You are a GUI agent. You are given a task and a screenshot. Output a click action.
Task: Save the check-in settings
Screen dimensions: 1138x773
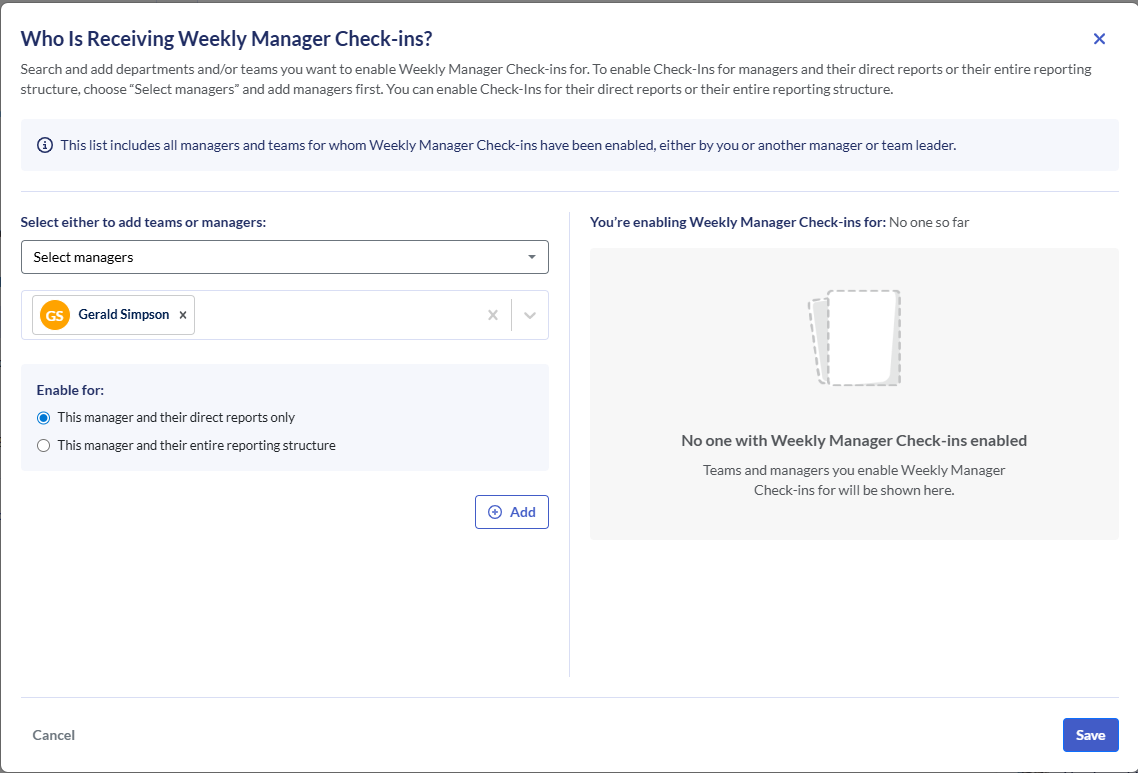(x=1090, y=735)
